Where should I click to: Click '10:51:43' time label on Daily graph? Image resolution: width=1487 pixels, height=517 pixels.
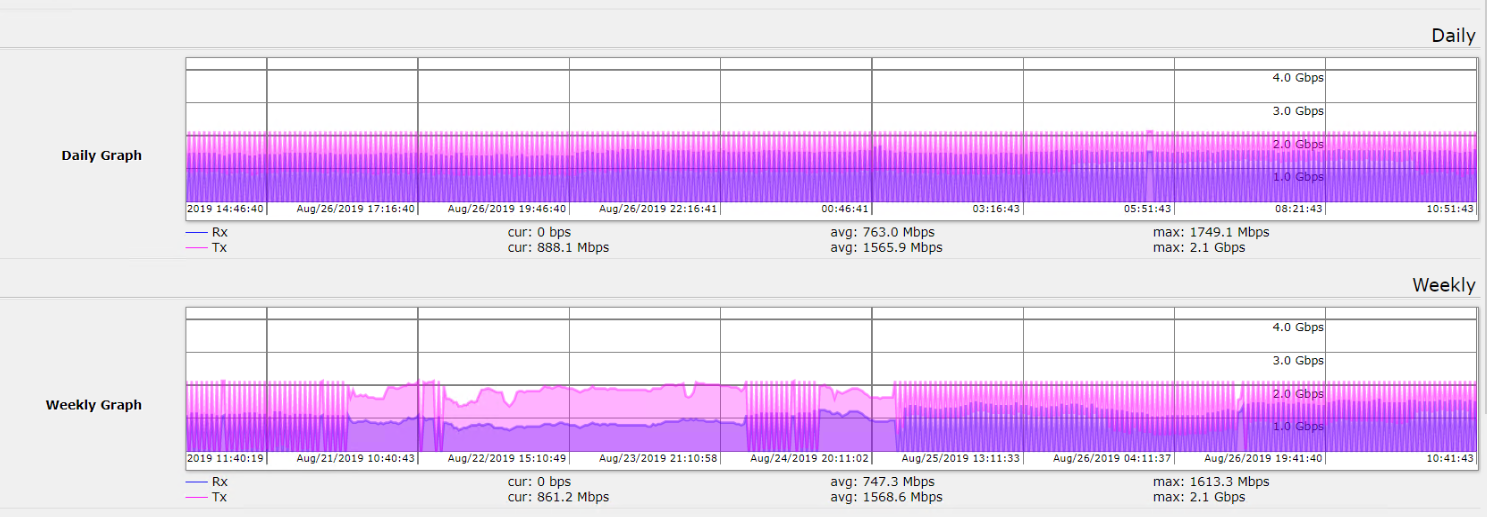(x=1450, y=209)
